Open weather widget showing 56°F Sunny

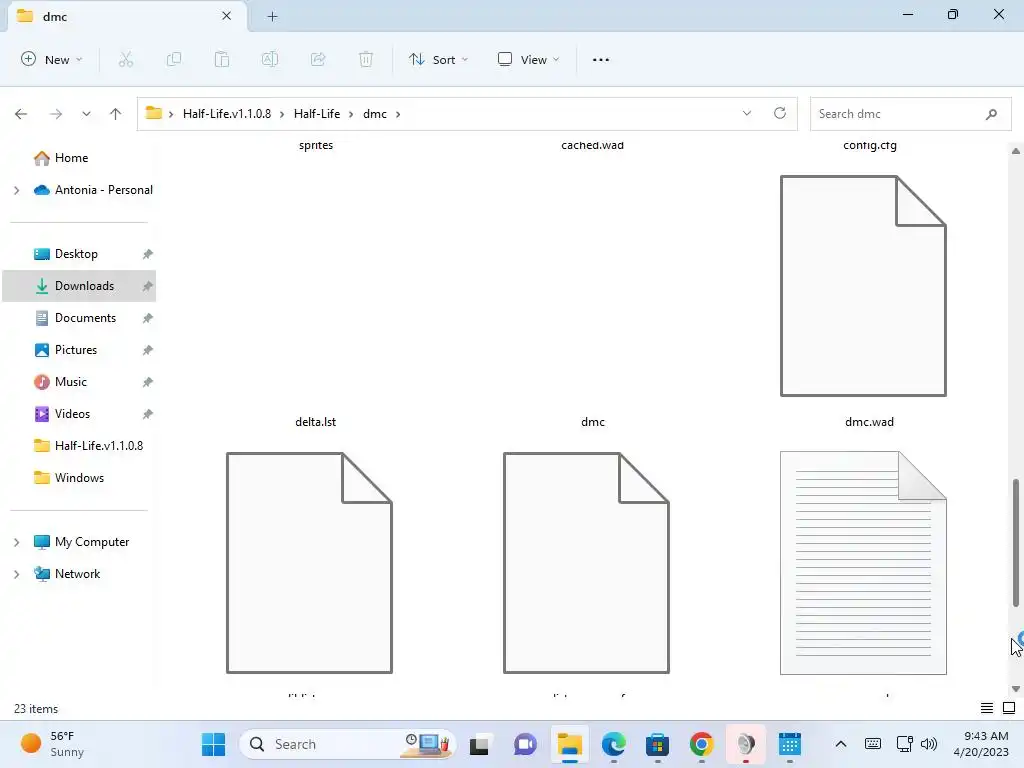click(52, 744)
